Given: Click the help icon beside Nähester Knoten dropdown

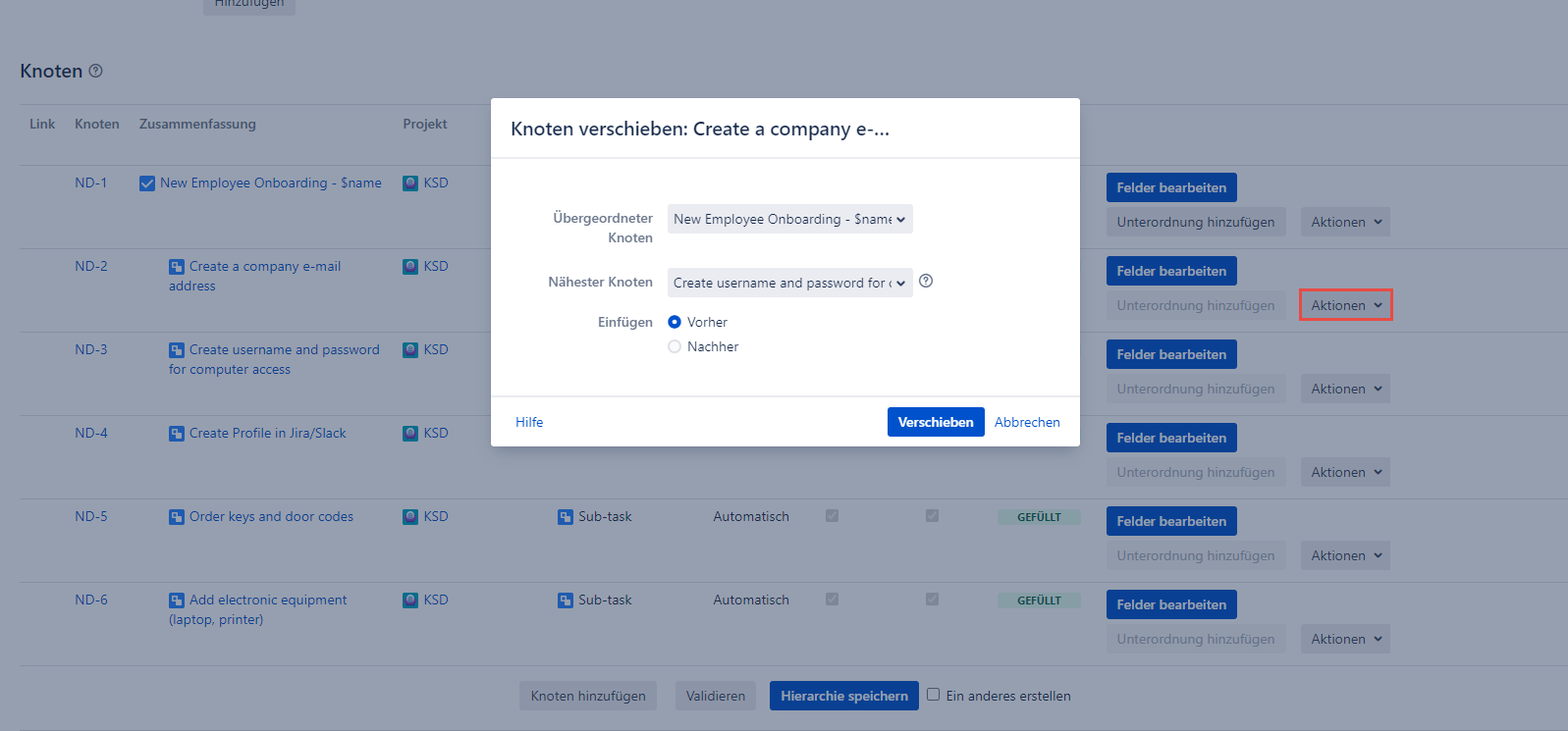Looking at the screenshot, I should (926, 282).
